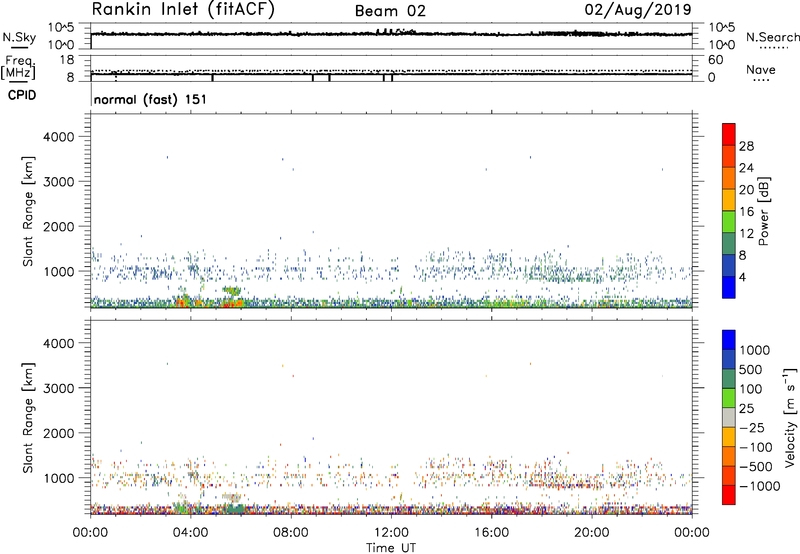The height and width of the screenshot is (554, 800).
Task: Click the 'Nave' legend label
Action: [x=761, y=70]
